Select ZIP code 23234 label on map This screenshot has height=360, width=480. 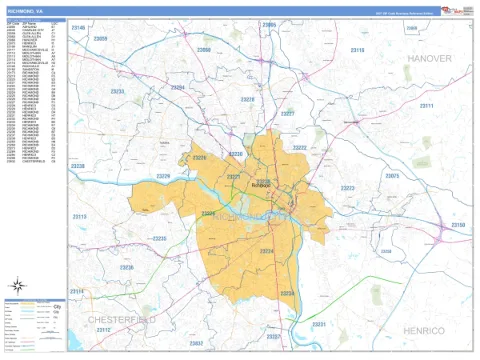pos(287,294)
